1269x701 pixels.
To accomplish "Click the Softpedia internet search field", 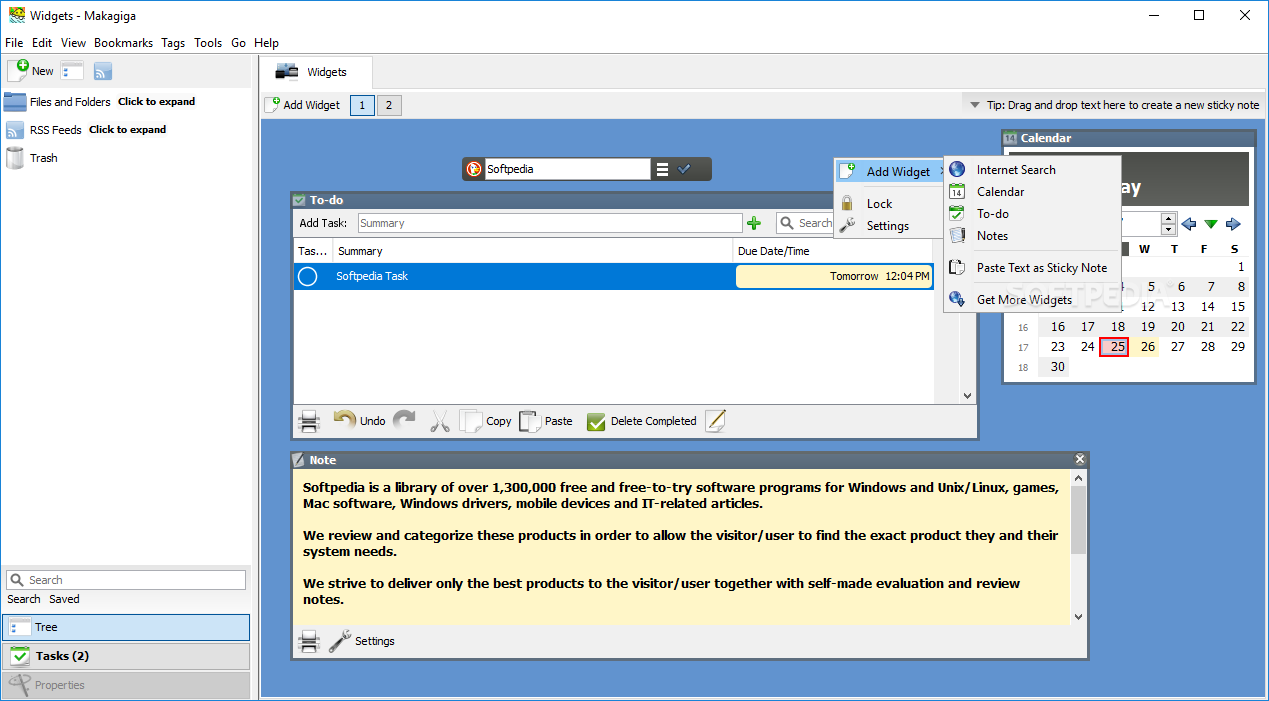I will [567, 169].
